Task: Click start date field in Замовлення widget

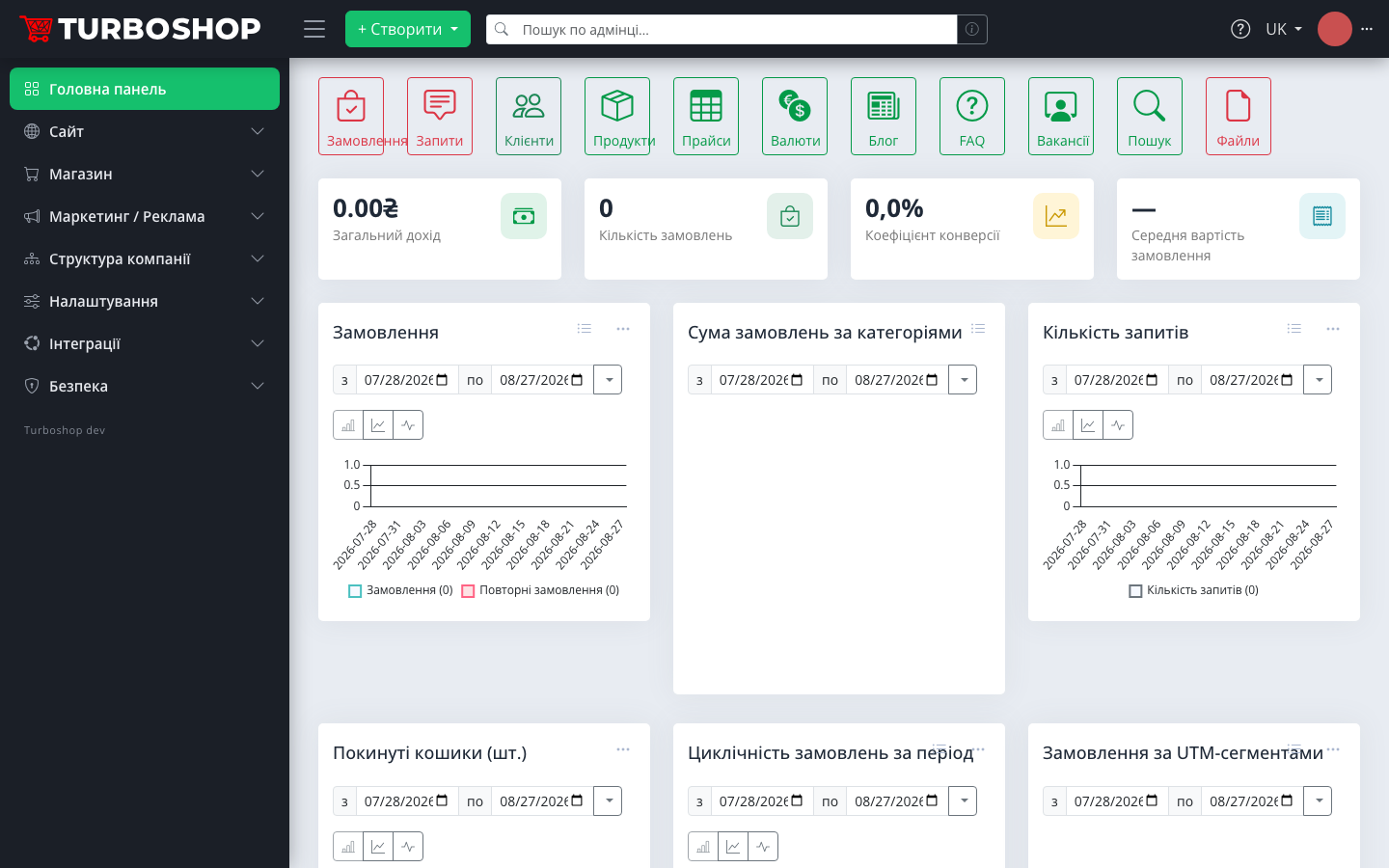Action: point(407,380)
